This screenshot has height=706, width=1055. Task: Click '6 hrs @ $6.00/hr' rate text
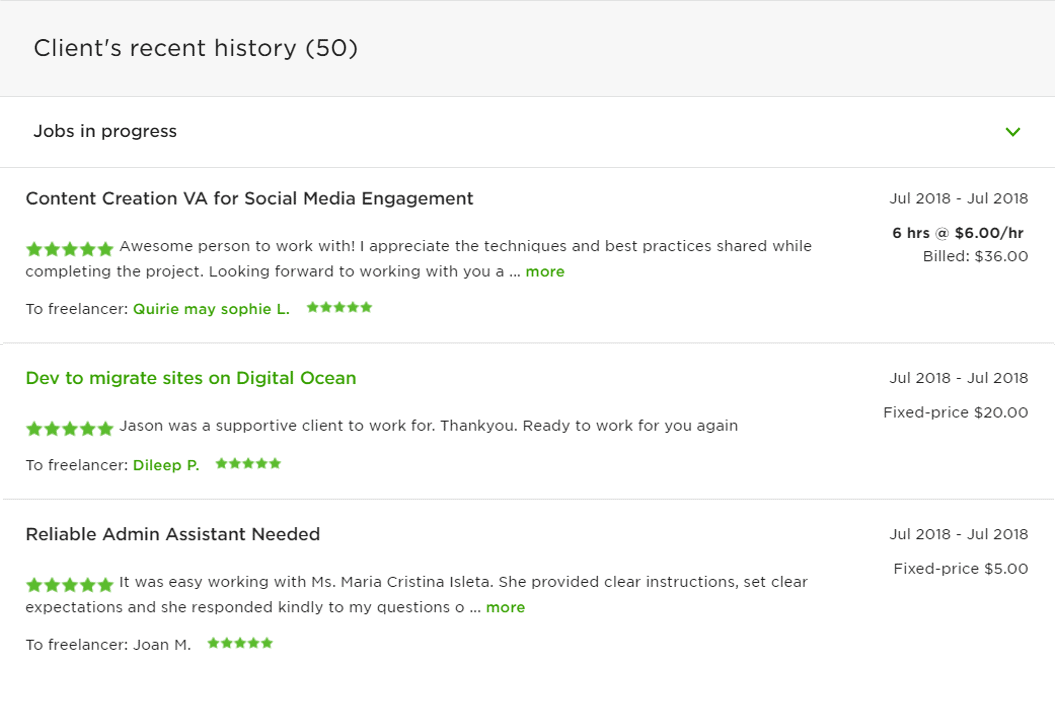coord(958,234)
